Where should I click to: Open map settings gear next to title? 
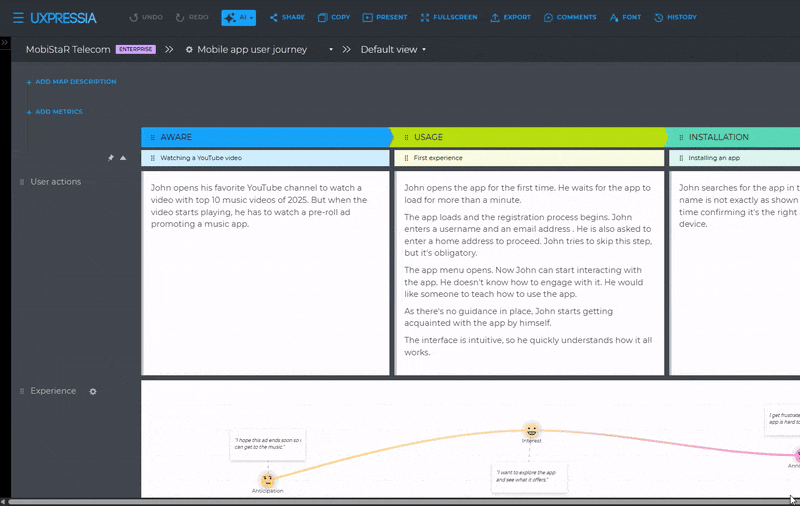click(x=189, y=49)
